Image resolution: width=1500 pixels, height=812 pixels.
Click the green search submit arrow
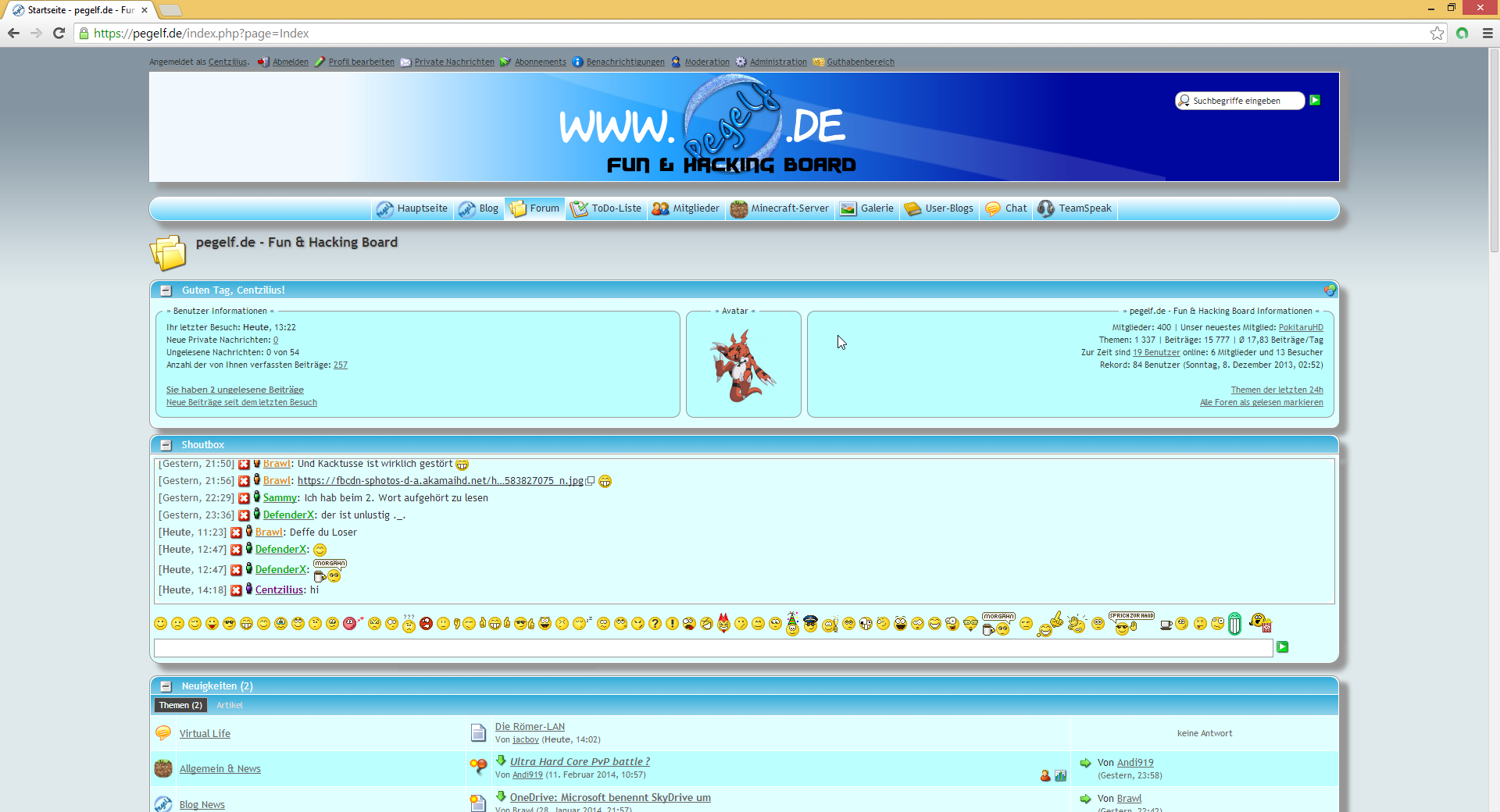1315,101
